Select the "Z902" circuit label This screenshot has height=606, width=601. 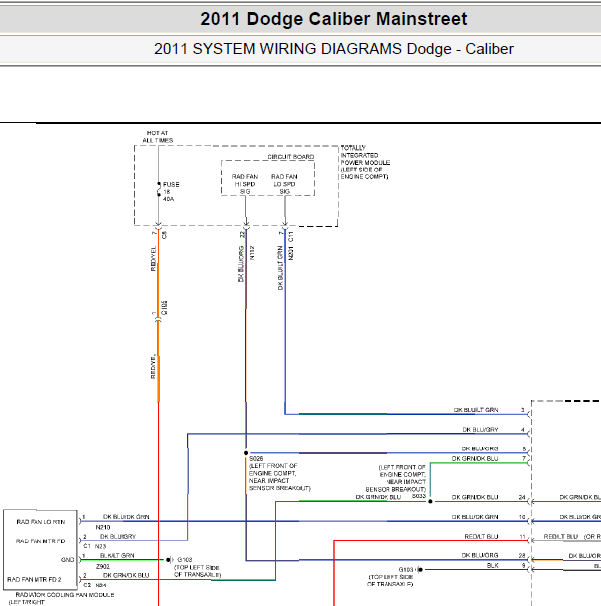(103, 566)
